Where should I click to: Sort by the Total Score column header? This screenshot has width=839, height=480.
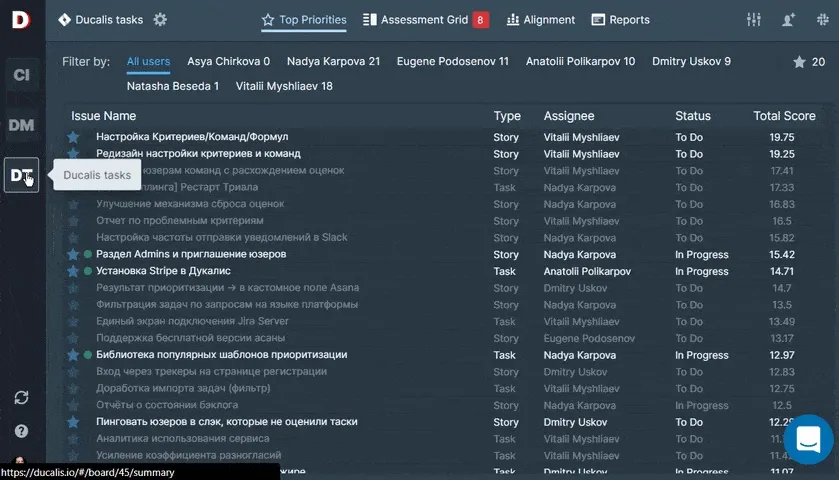coord(784,116)
